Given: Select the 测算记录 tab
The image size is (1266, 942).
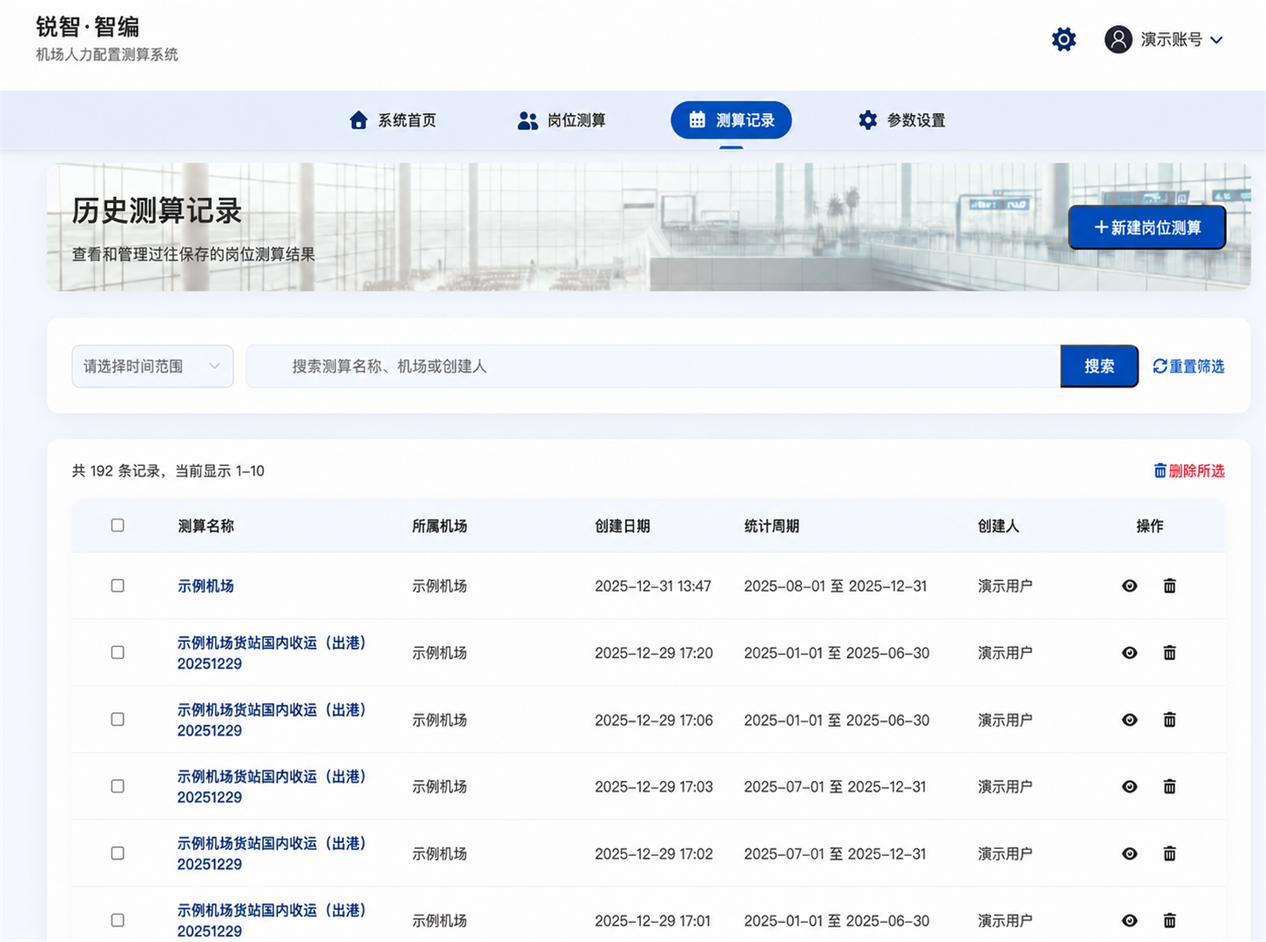Looking at the screenshot, I should point(731,120).
